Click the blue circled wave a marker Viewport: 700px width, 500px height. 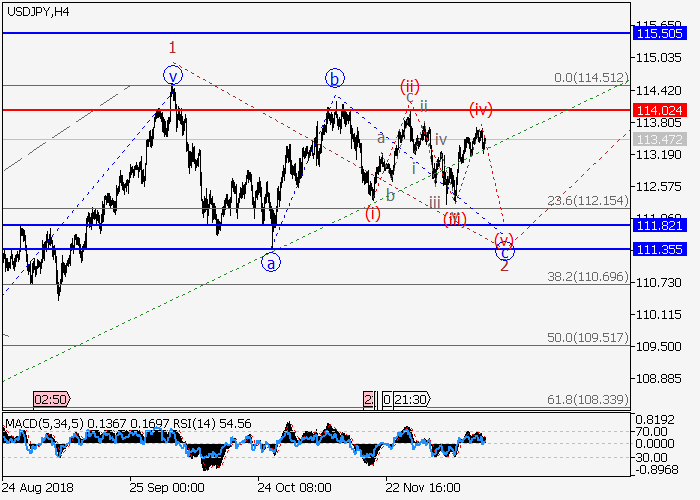click(270, 263)
